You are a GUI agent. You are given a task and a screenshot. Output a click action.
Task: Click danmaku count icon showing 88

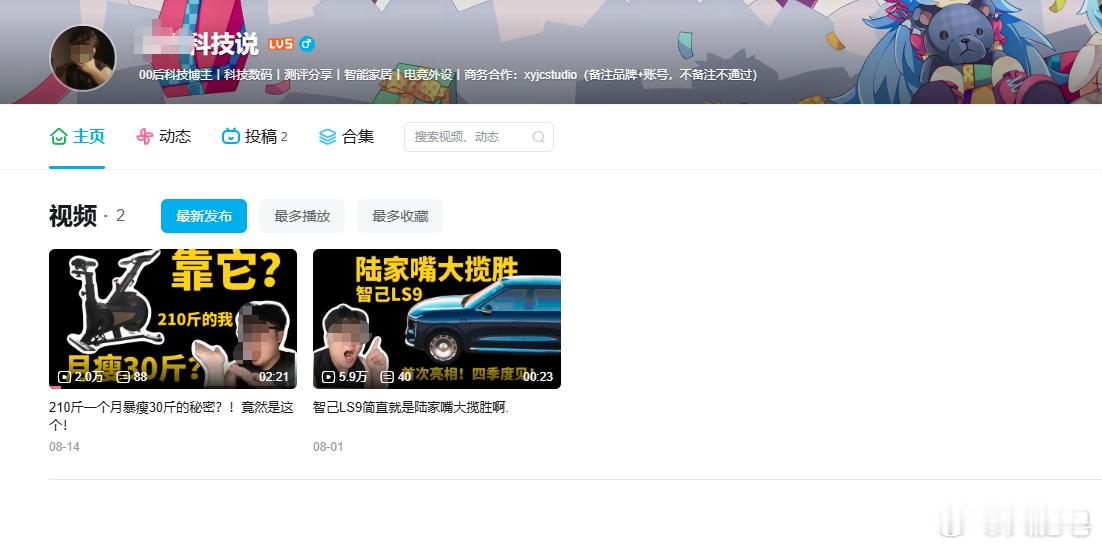(x=123, y=377)
